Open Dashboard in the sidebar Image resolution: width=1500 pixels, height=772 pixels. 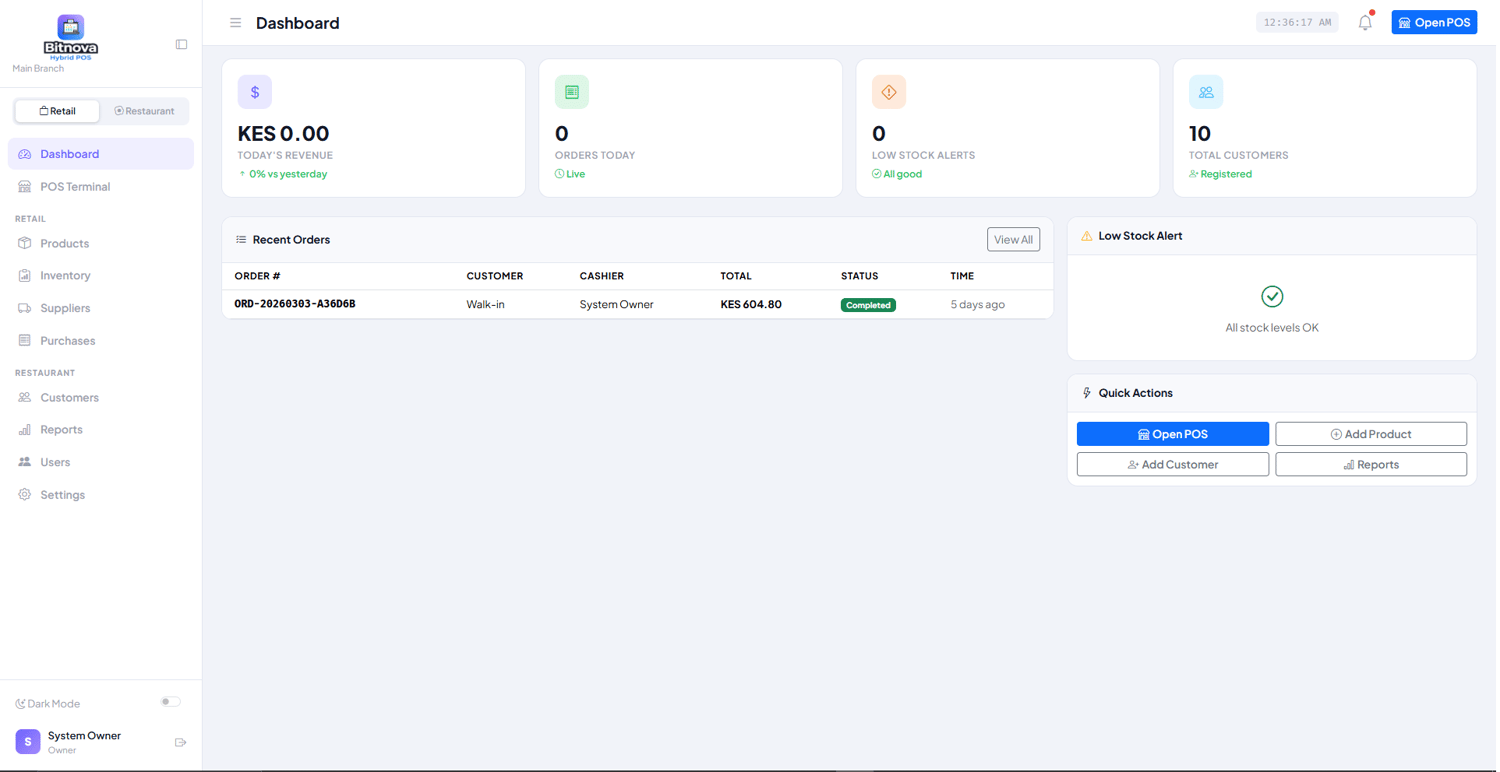point(101,154)
